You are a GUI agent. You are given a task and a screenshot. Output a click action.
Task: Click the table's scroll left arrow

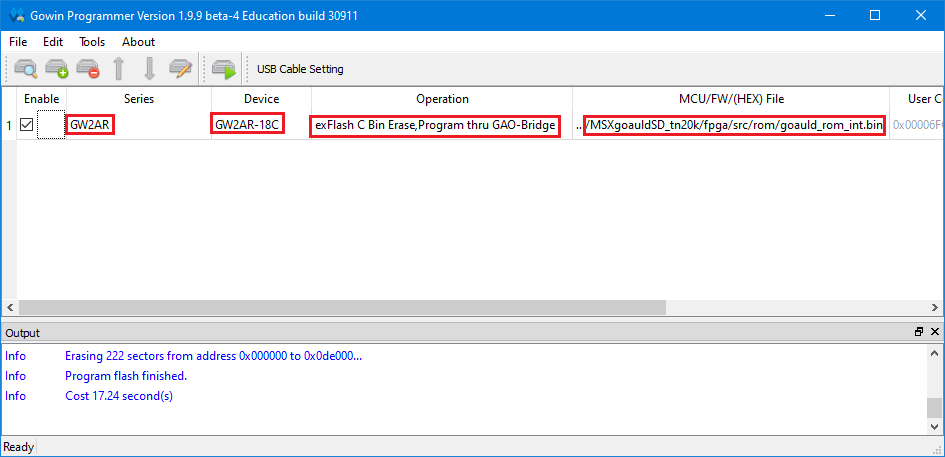8,307
